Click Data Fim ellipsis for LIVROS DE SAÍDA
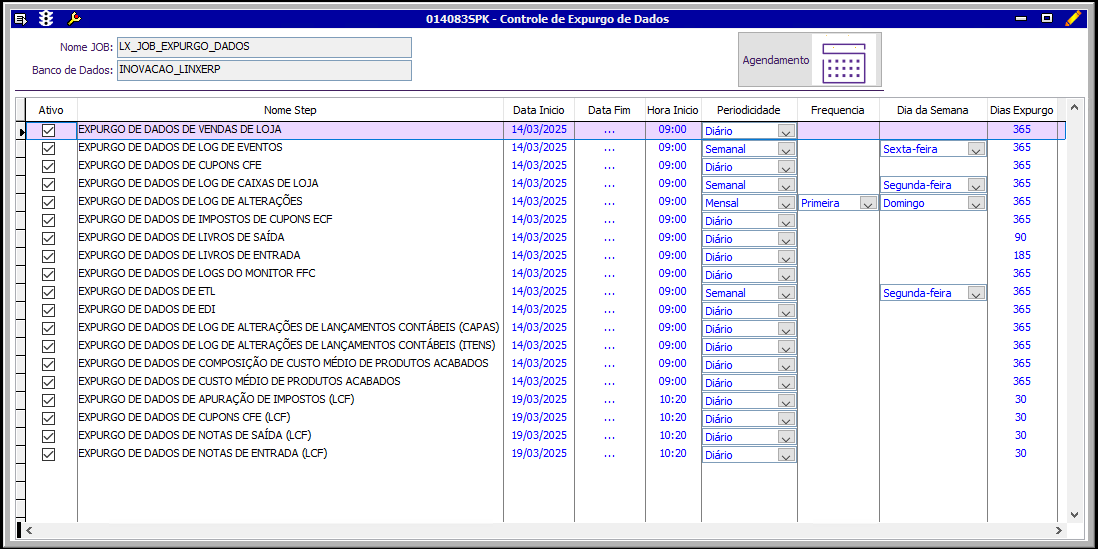 [x=609, y=238]
